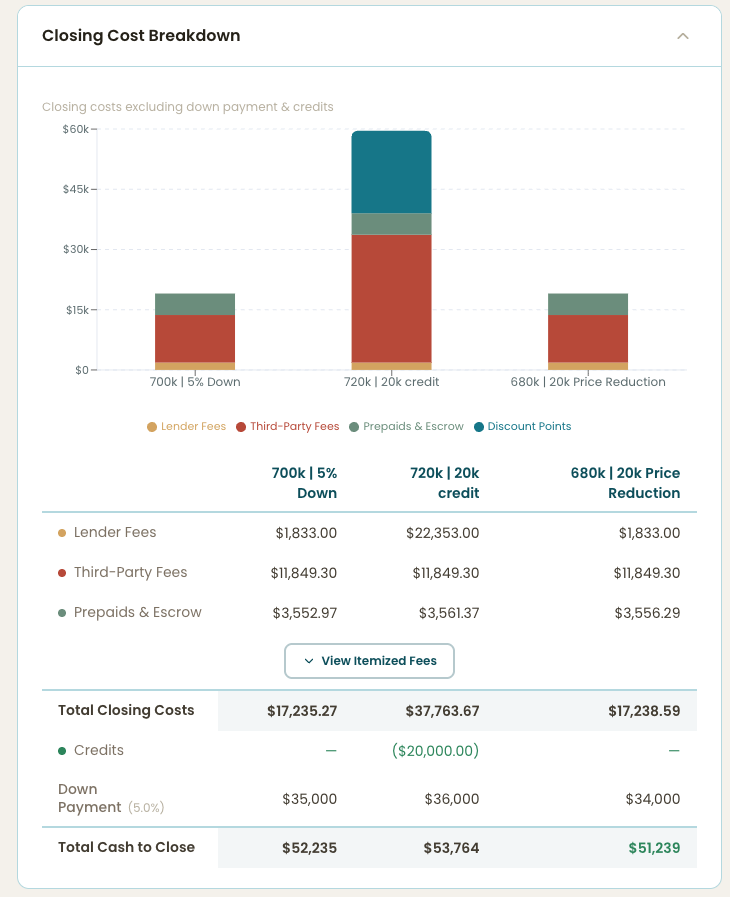Click the $3,561.37 prepaids value

pos(449,613)
